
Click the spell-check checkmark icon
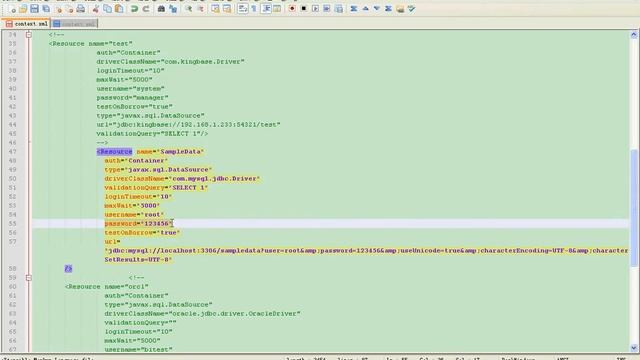[x=411, y=9]
